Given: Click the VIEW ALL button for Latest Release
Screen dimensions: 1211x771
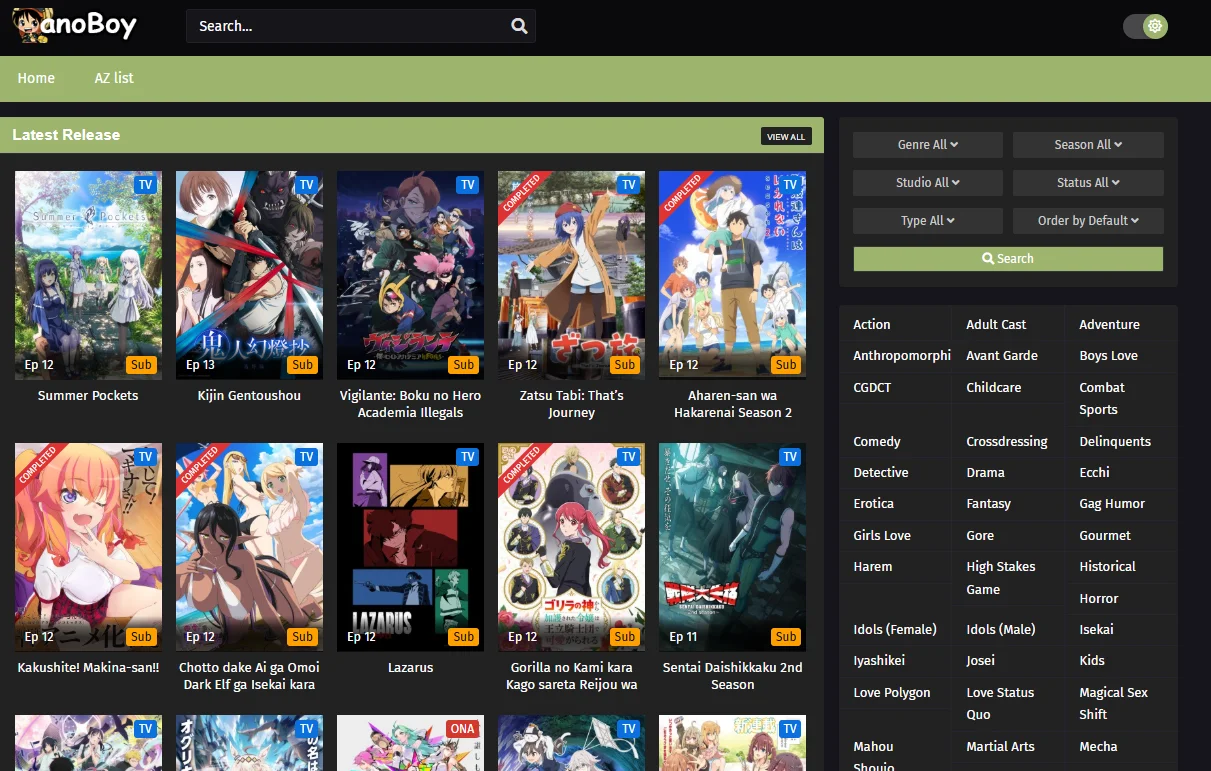Looking at the screenshot, I should 786,136.
